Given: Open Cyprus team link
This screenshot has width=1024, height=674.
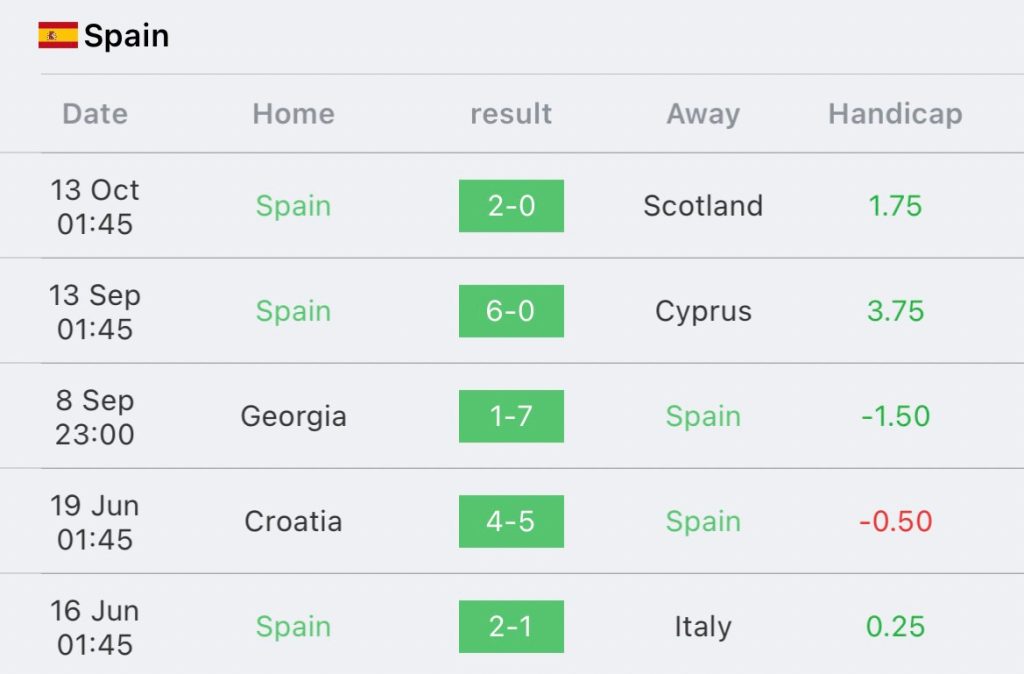Looking at the screenshot, I should tap(703, 312).
